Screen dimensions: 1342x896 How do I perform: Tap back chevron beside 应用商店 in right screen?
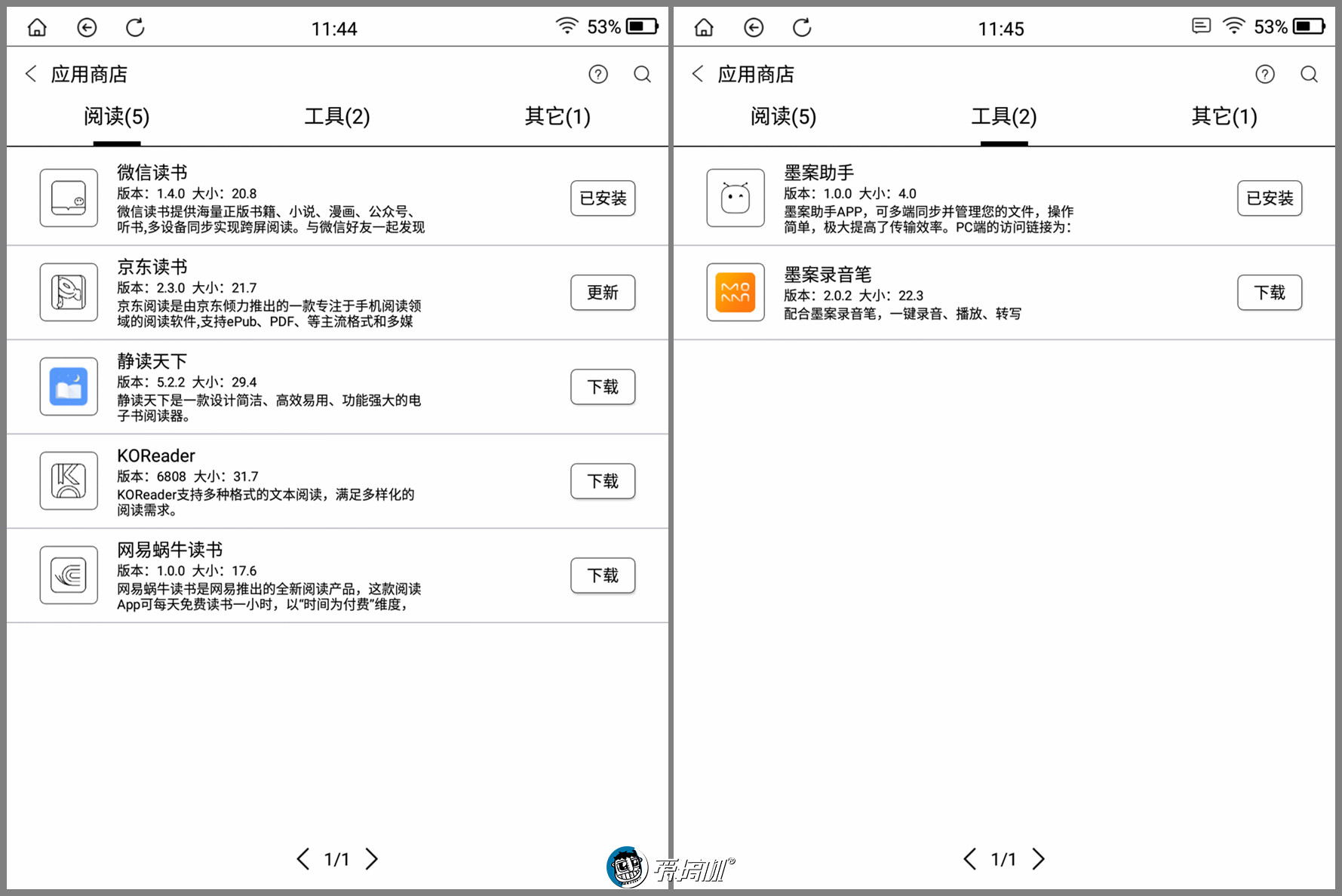click(x=698, y=74)
